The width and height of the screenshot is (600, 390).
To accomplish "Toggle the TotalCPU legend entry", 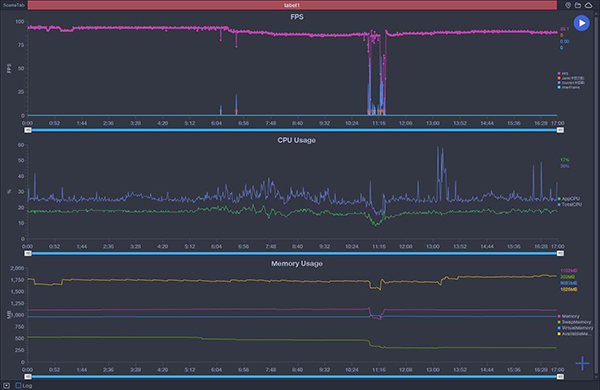I will (x=570, y=204).
